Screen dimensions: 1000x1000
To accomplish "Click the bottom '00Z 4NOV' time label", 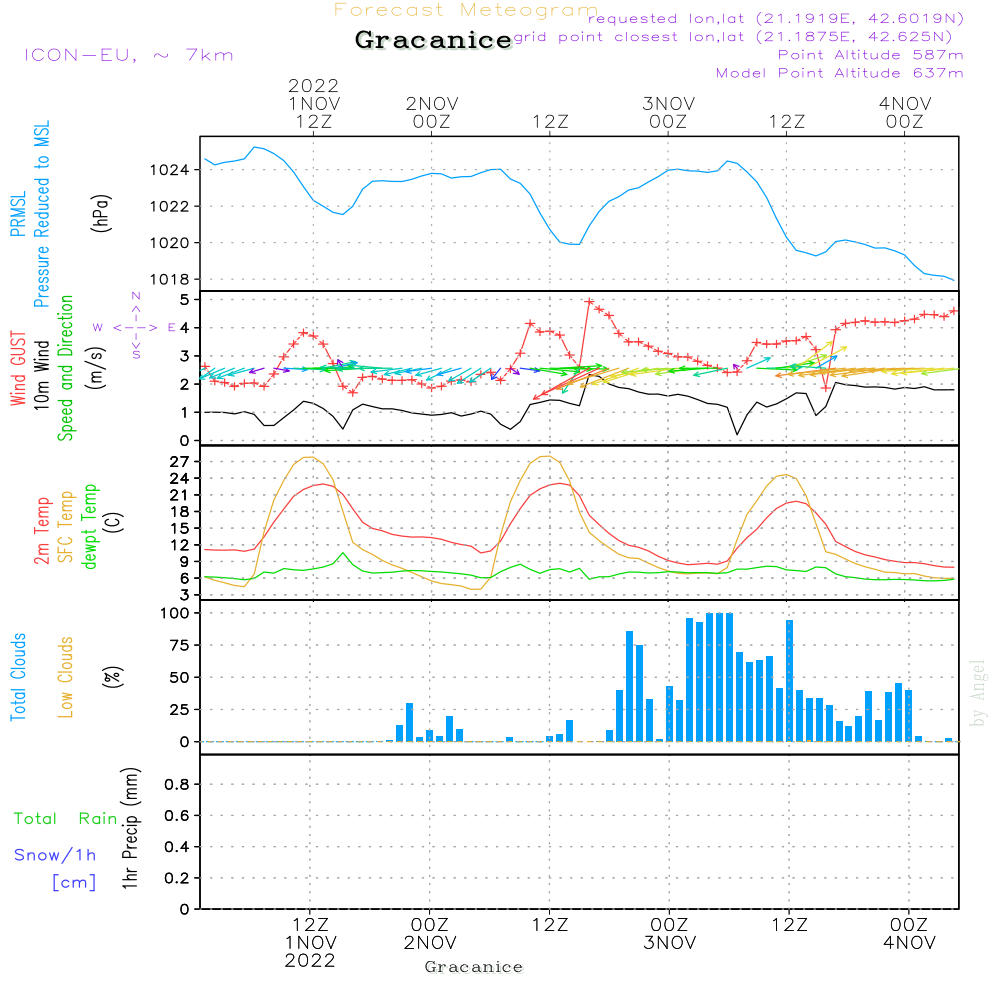I will point(909,934).
